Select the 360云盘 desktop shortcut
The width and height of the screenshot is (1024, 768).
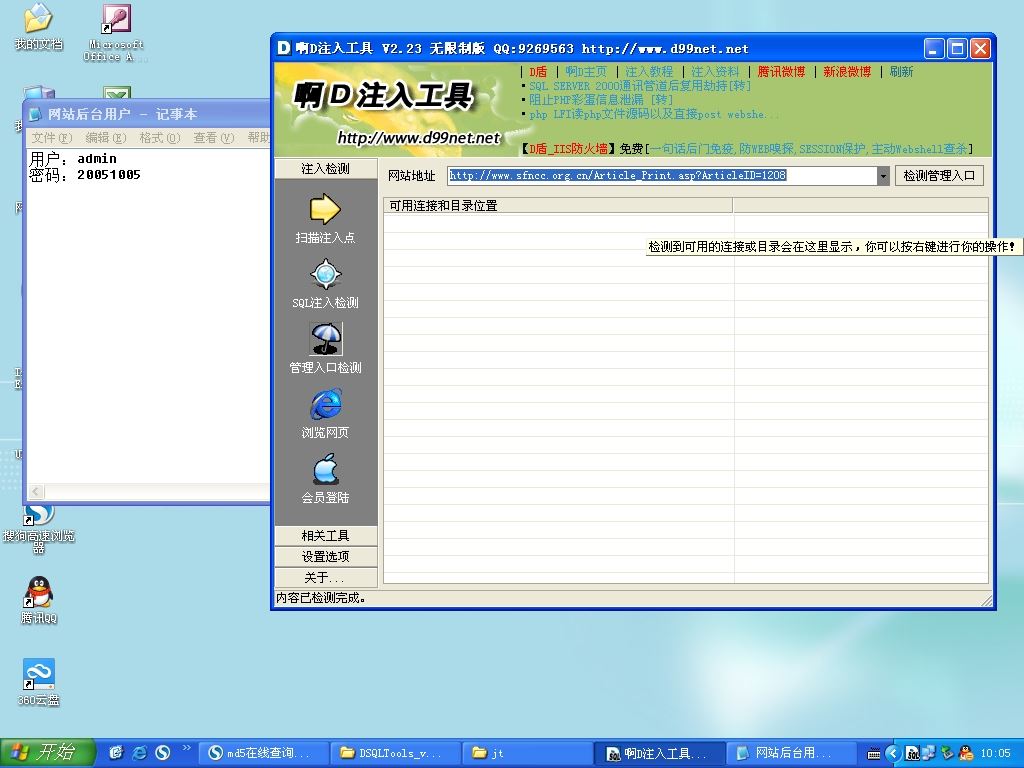tap(39, 682)
